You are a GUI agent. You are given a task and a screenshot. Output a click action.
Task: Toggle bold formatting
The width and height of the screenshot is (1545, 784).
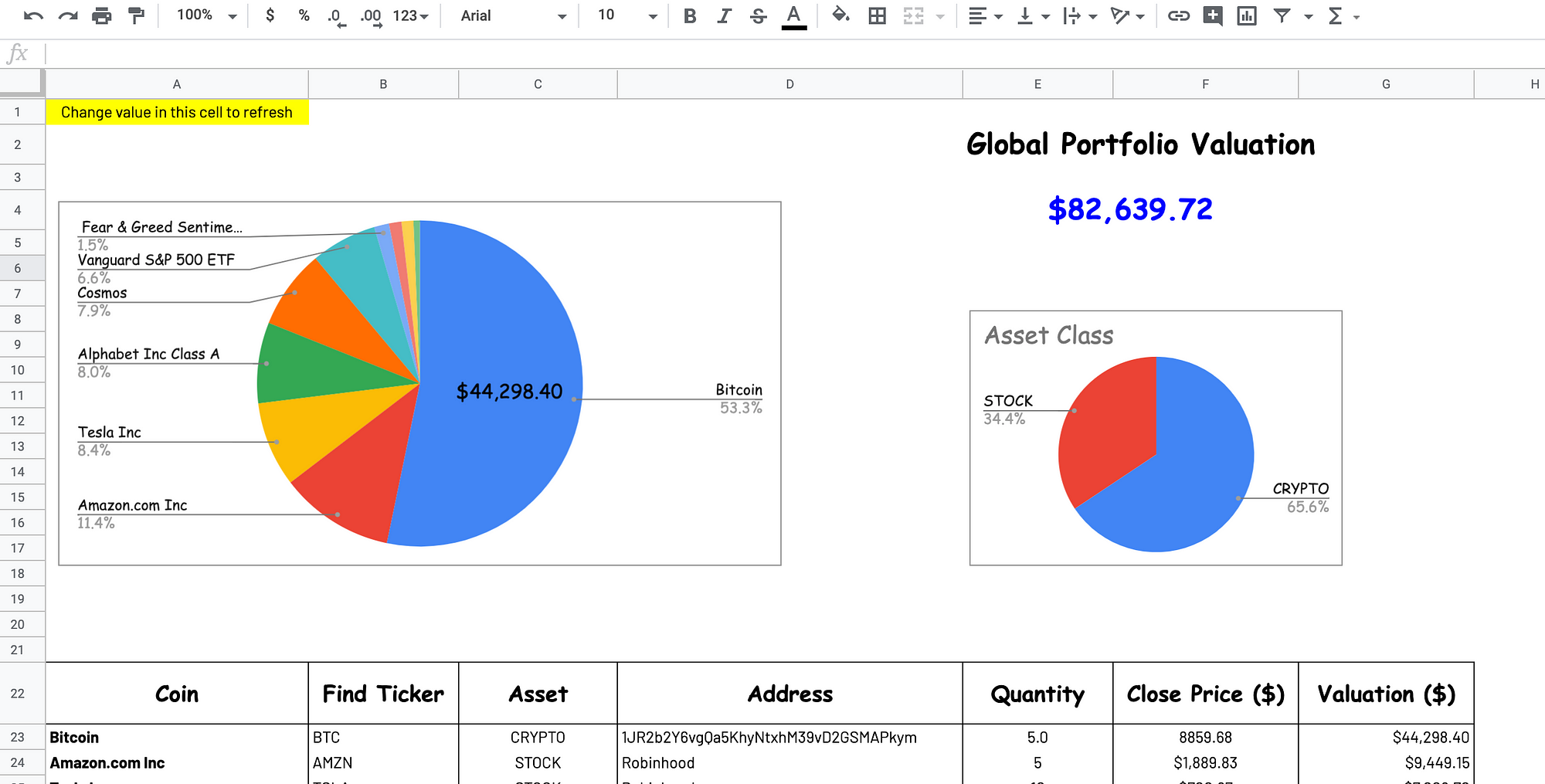[690, 15]
